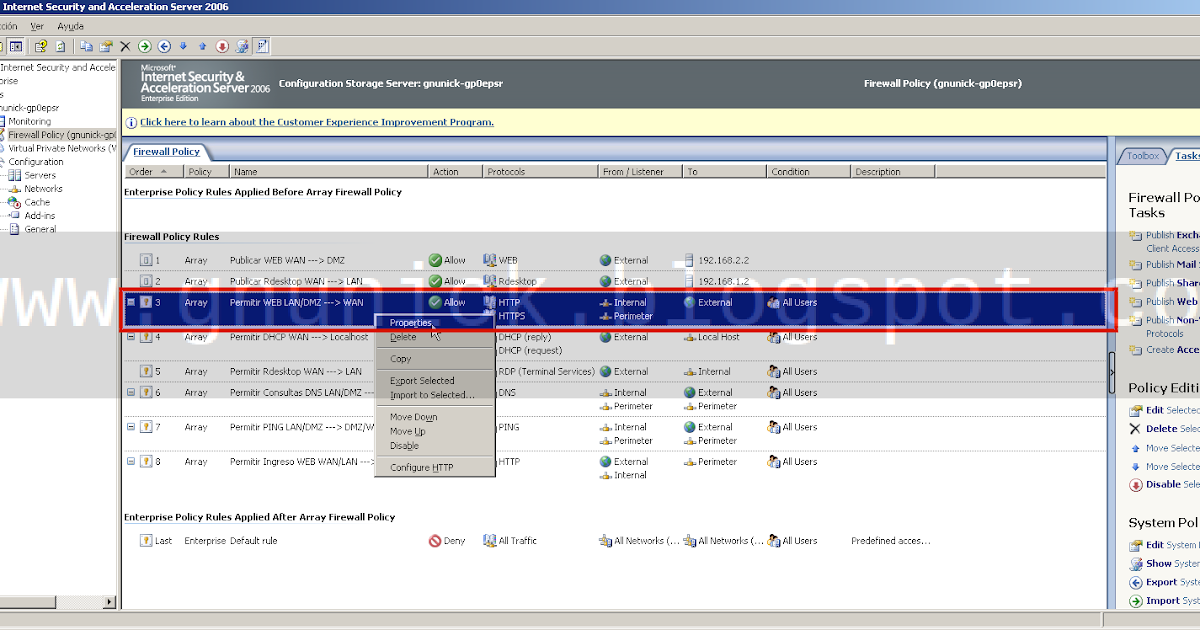1200x630 pixels.
Task: Click the copy toolbar icon
Action: [86, 46]
